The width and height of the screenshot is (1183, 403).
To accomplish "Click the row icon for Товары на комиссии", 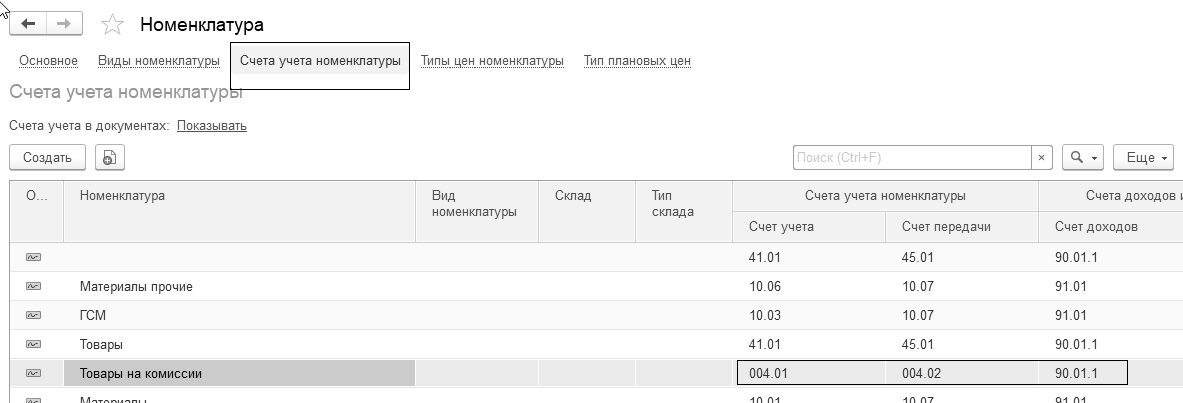I will (34, 374).
